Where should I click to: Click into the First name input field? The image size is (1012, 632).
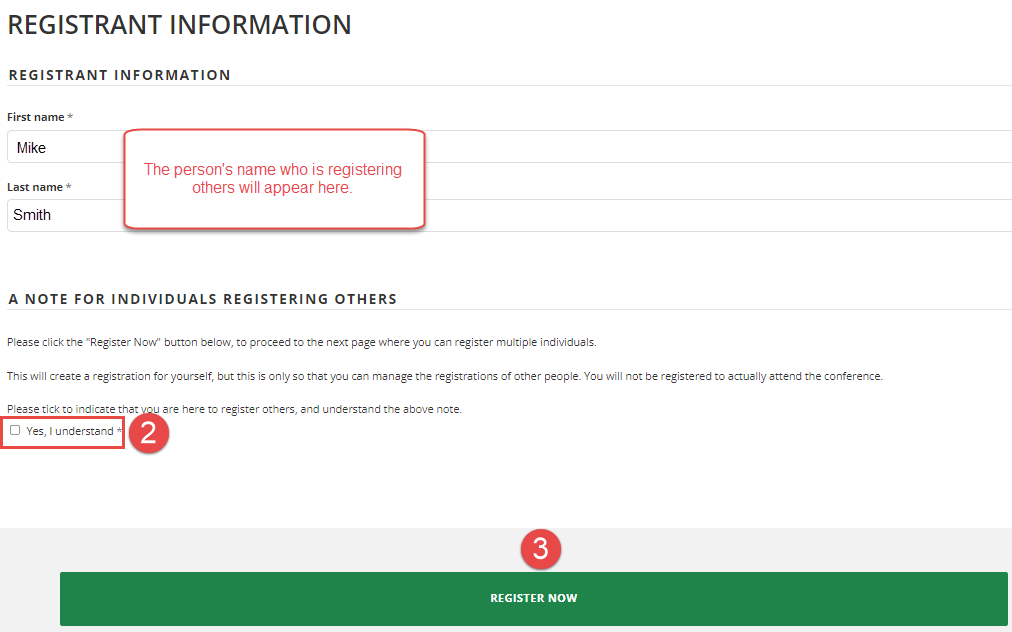700,147
